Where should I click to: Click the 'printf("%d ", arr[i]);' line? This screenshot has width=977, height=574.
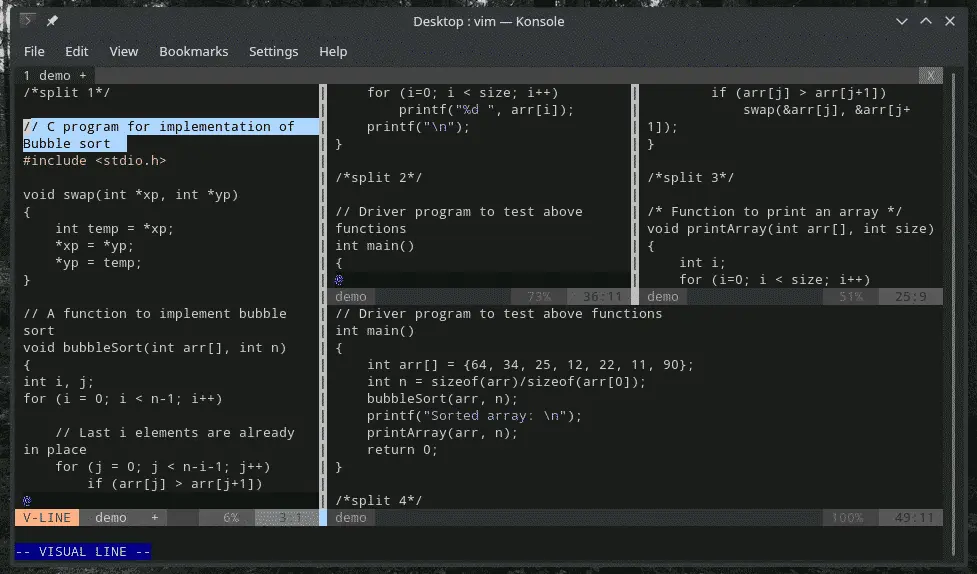[x=486, y=110]
